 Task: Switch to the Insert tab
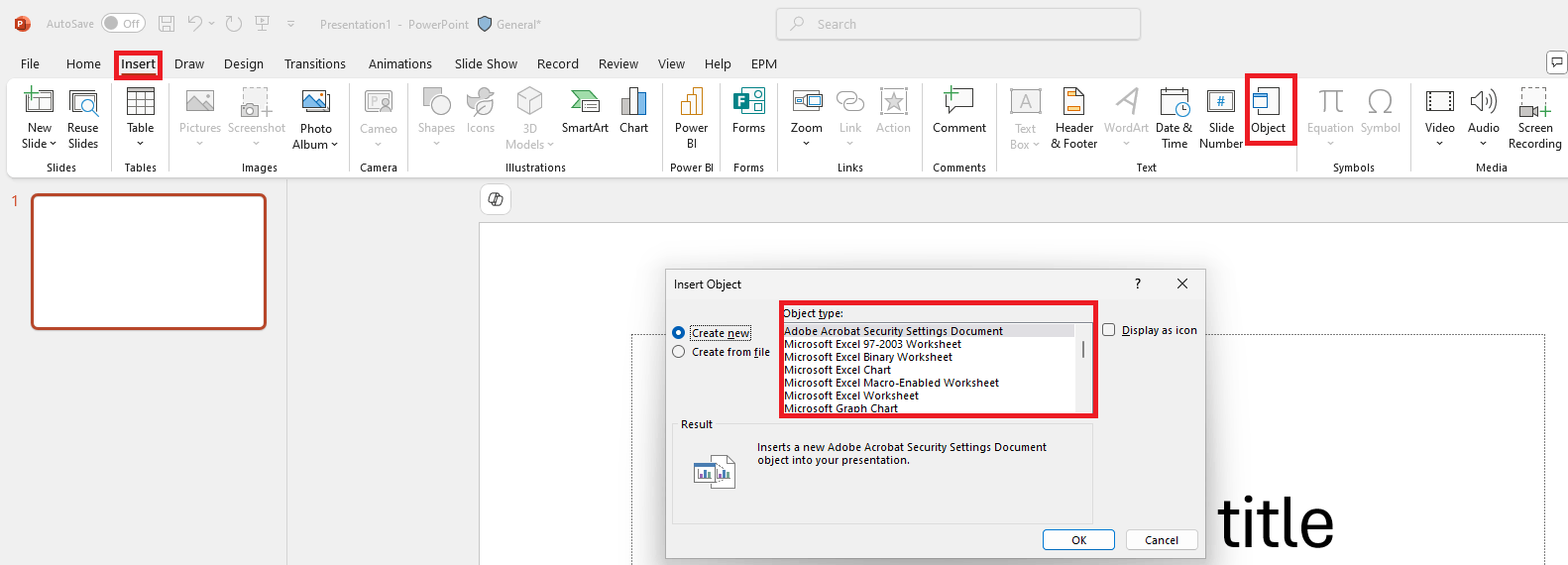(x=138, y=63)
